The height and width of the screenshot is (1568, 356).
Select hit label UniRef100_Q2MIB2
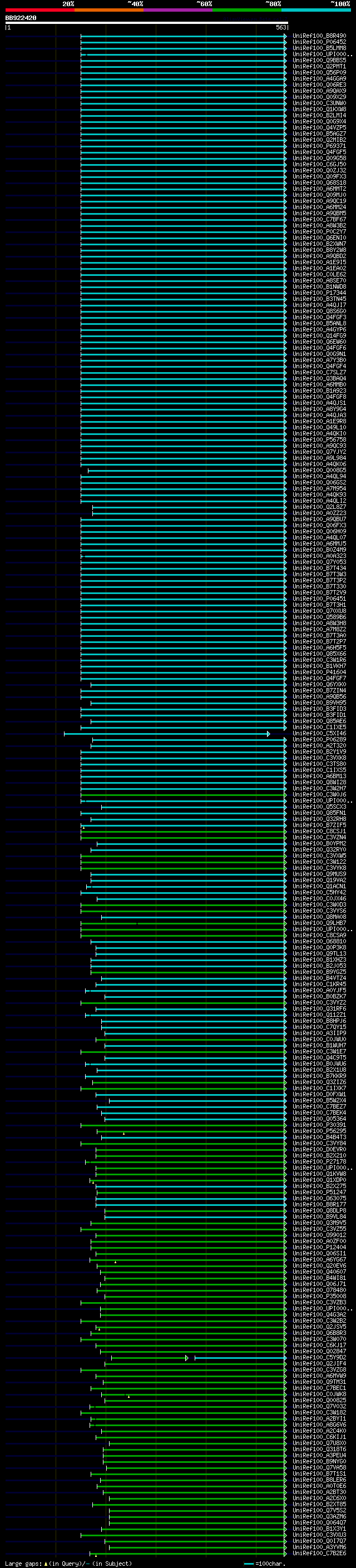click(x=319, y=140)
